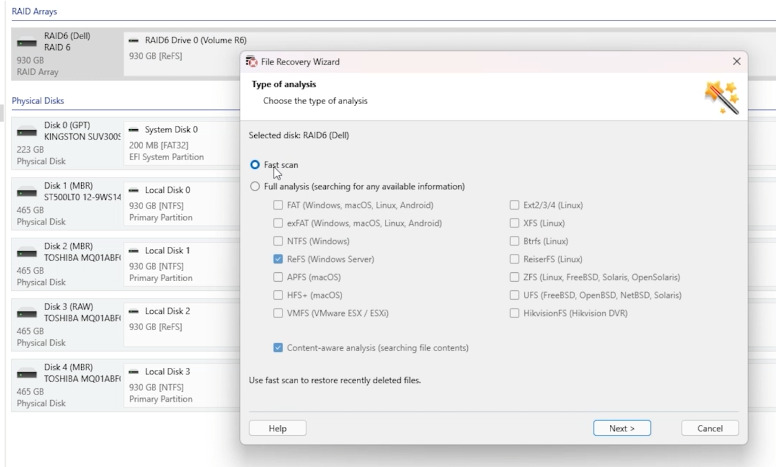The height and width of the screenshot is (467, 776).
Task: Click the Local Disk 2 partition icon
Action: tap(134, 312)
